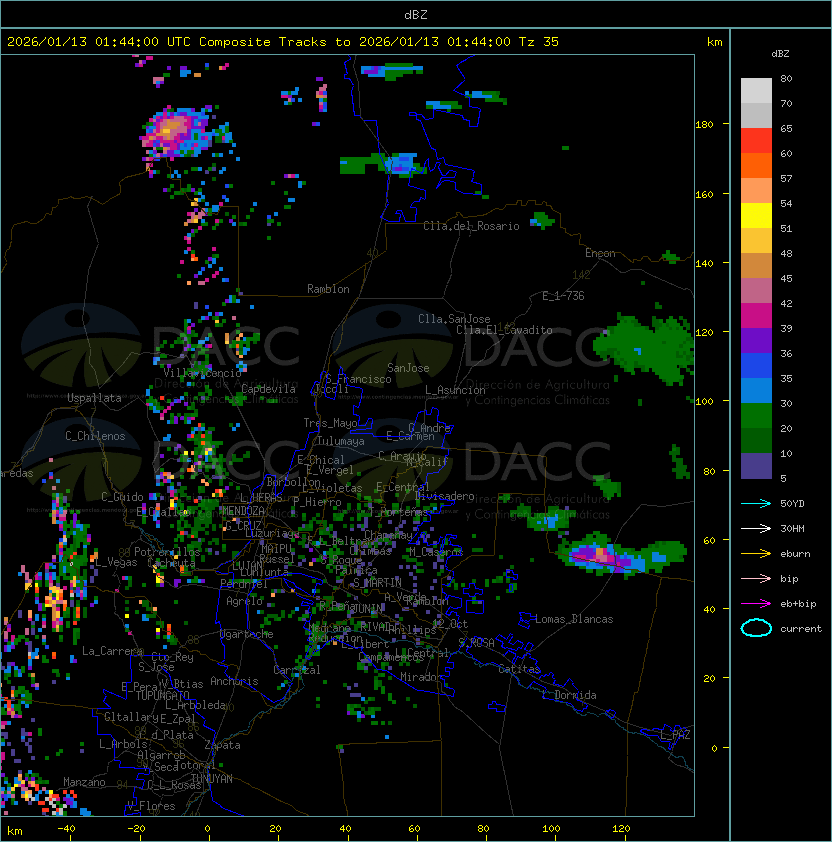
Task: Pick the yellow 54 dBZ color swatch
Action: [756, 215]
